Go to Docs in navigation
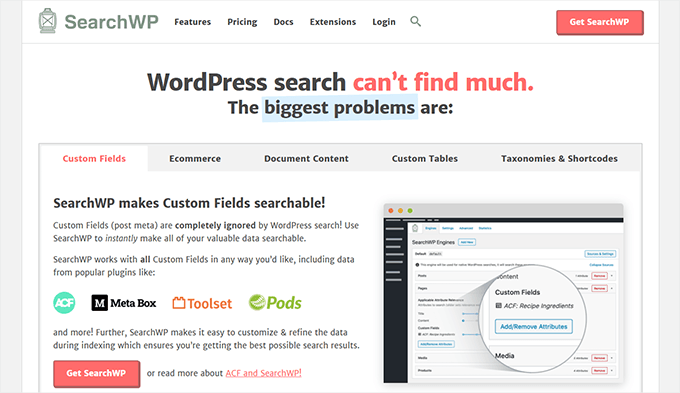This screenshot has width=680, height=393. pyautogui.click(x=283, y=22)
